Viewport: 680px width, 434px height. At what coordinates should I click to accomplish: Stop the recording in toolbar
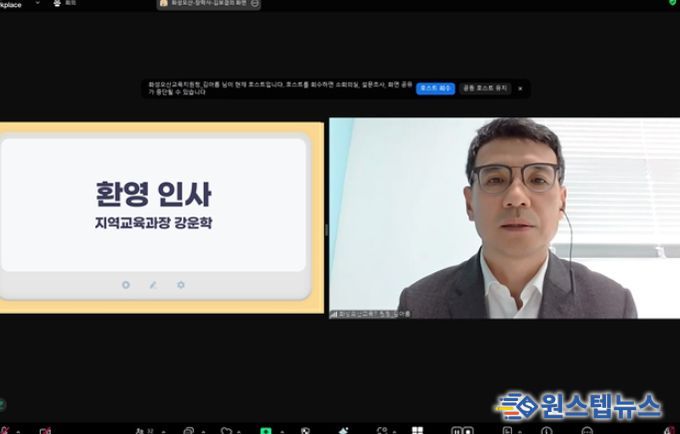point(468,431)
